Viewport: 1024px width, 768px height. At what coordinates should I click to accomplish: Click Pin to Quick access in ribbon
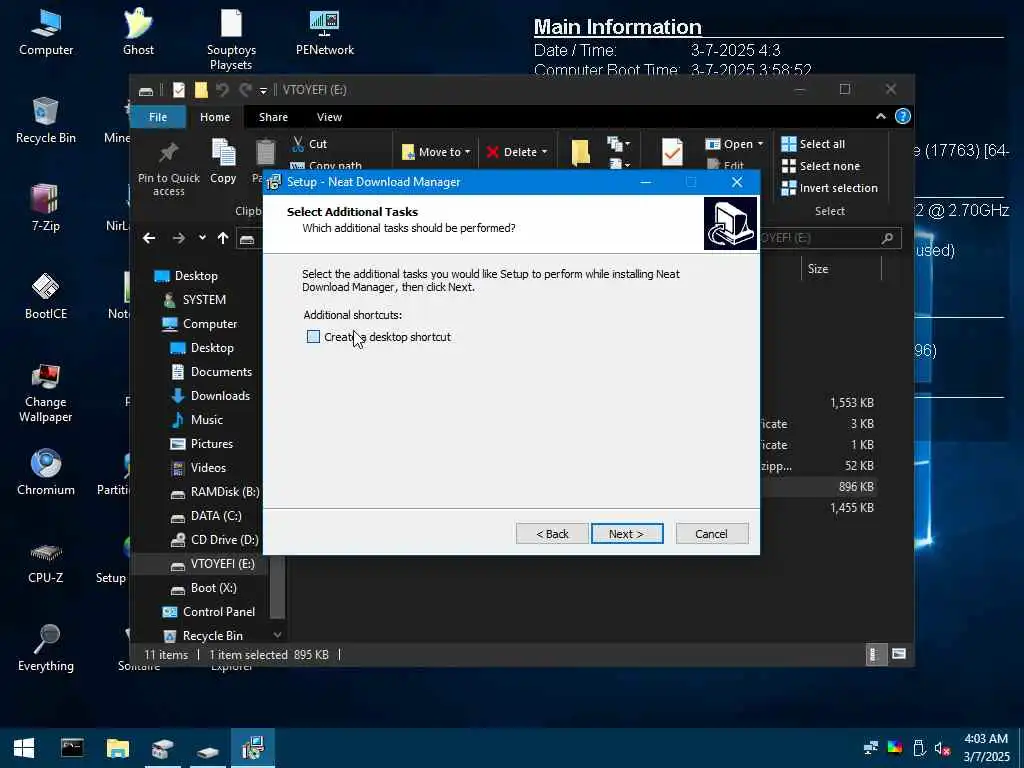(x=168, y=169)
